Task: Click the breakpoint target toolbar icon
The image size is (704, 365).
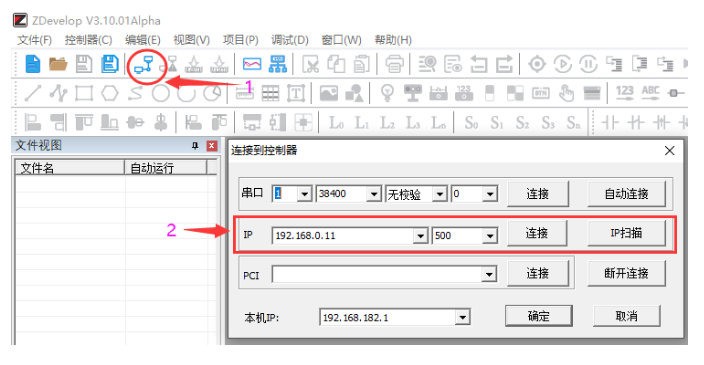Action: (537, 64)
